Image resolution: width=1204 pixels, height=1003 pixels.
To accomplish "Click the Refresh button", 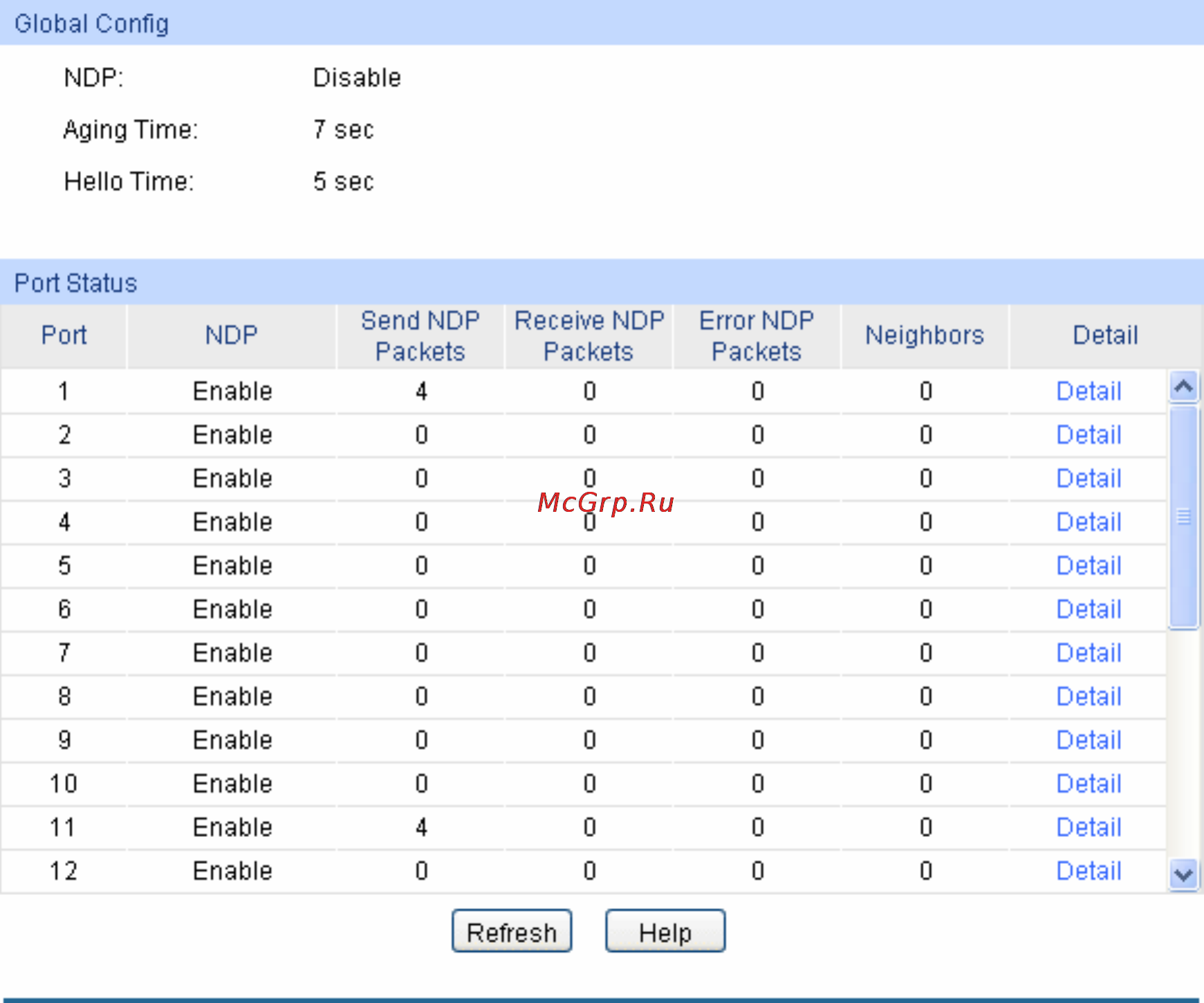I will click(x=512, y=931).
